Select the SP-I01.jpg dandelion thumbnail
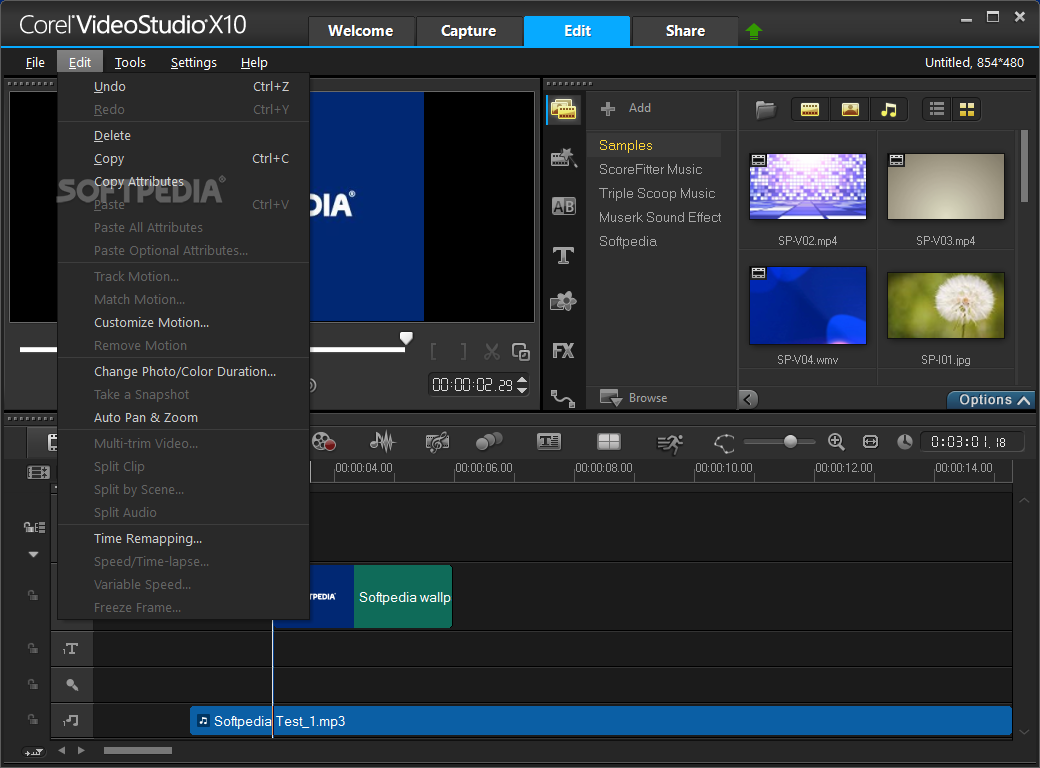Viewport: 1040px width, 768px height. coord(945,305)
